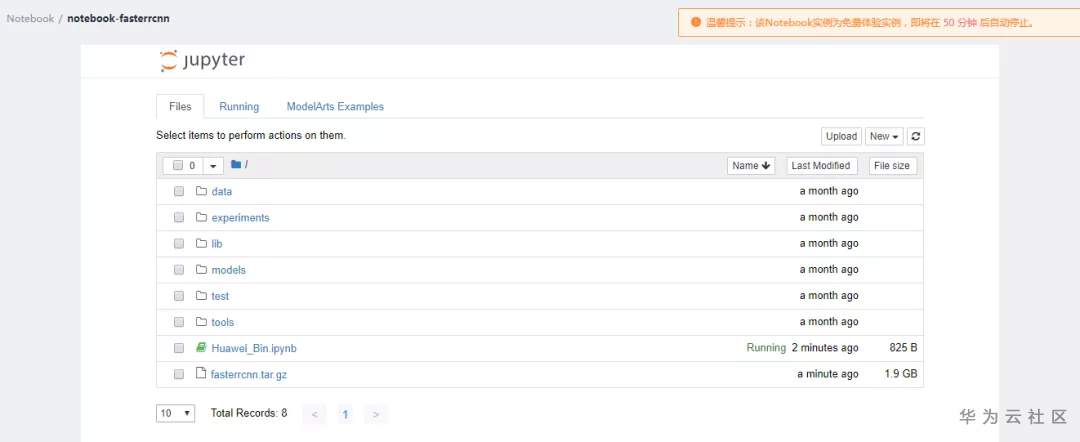
Task: Click the fasterrcnn.tar.gz file link
Action: pos(249,375)
